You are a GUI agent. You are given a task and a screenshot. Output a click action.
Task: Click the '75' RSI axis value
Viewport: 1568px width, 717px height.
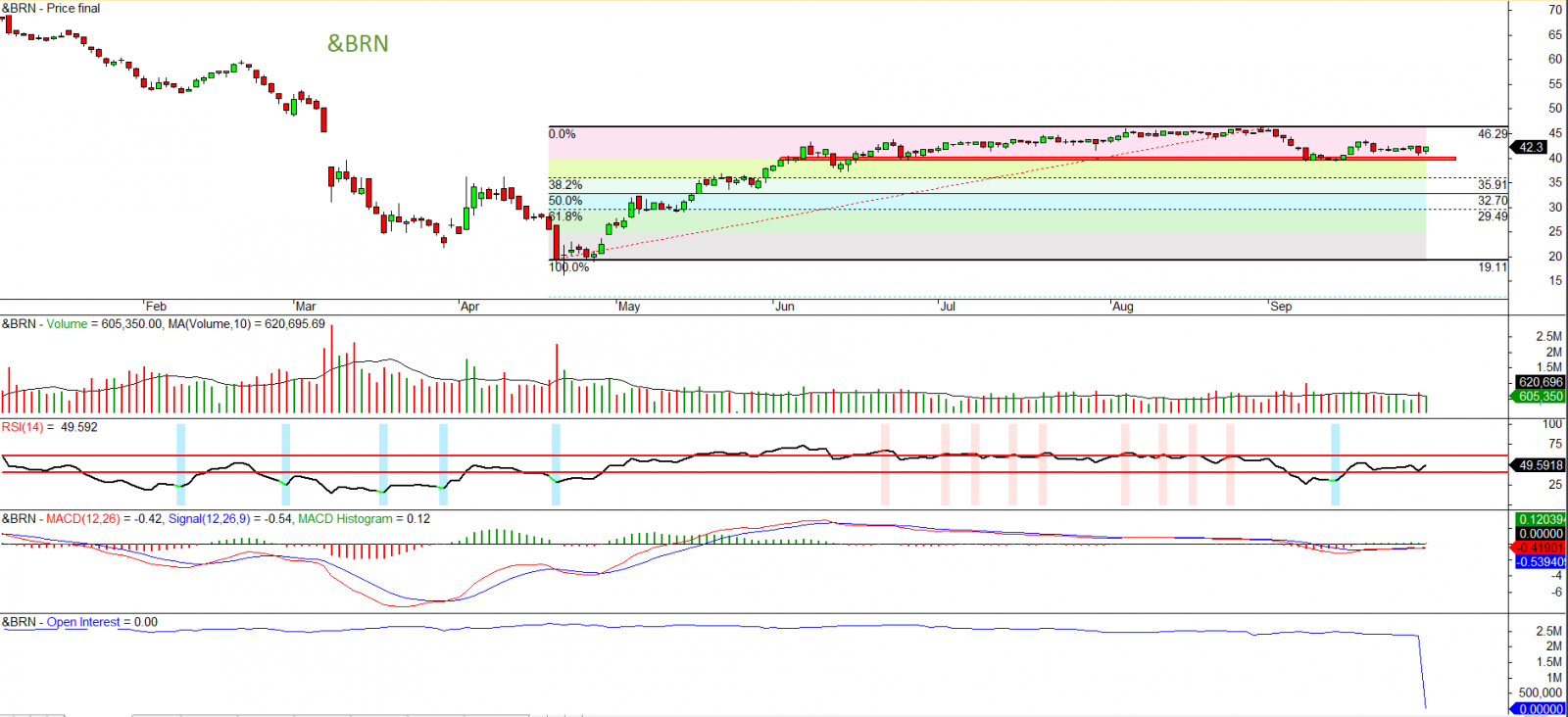click(x=1555, y=444)
